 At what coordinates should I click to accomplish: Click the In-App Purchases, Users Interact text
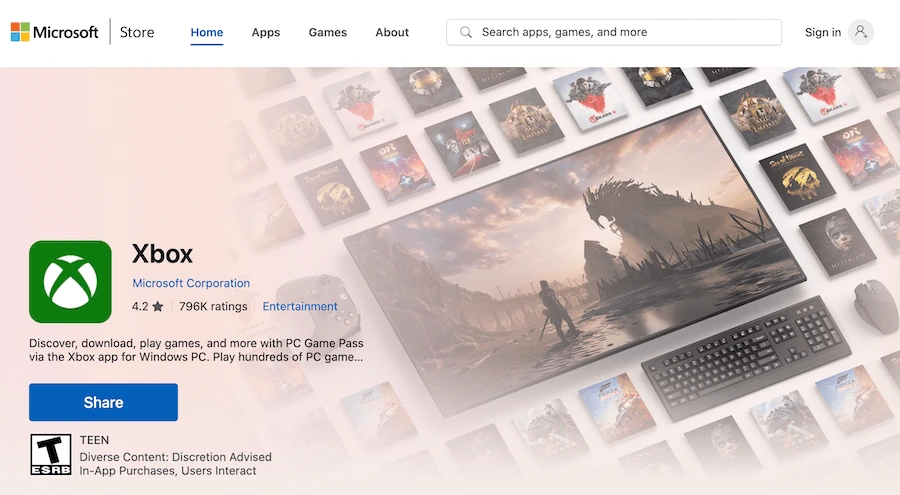coord(168,471)
